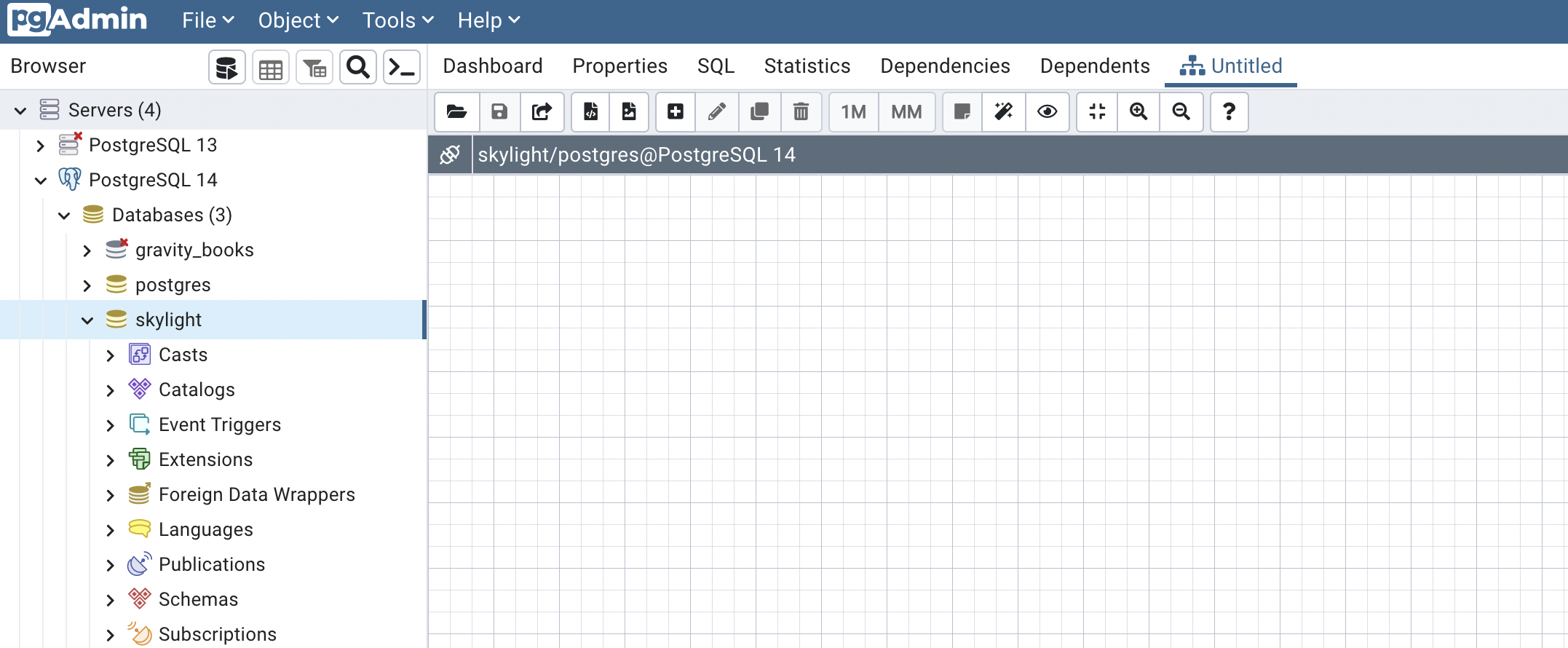Download the ERD as image
1568x648 pixels.
tap(629, 111)
